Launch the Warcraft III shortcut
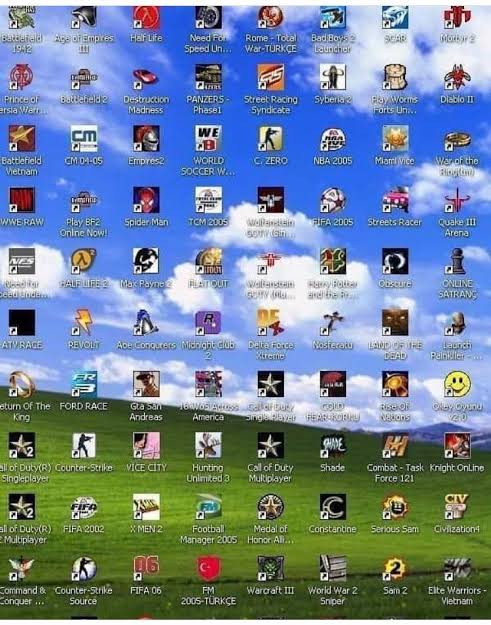491x625 pixels. (271, 568)
